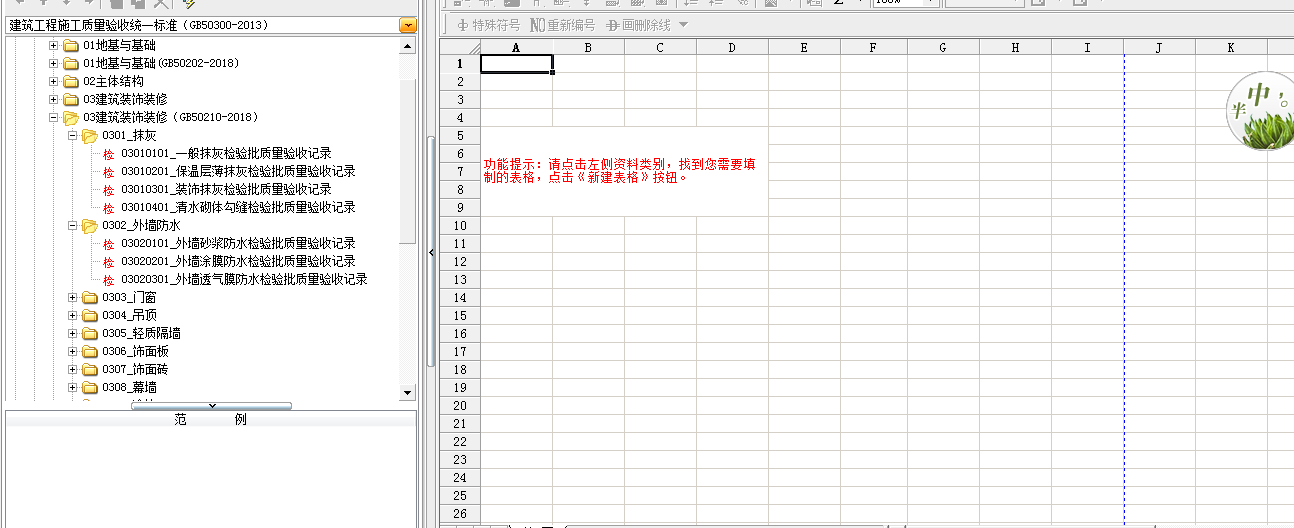Click the tree panel scroll down arrow
Viewport: 1294px width, 528px height.
[x=407, y=393]
